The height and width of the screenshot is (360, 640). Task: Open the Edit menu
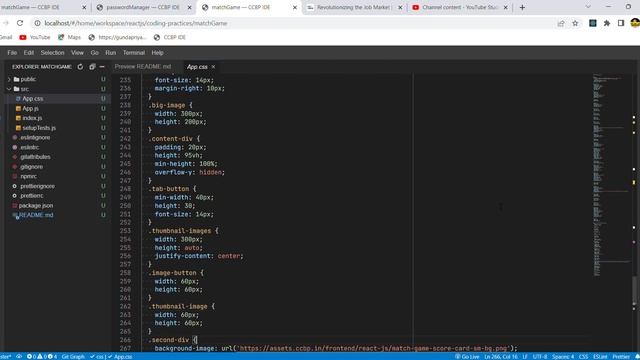click(29, 53)
